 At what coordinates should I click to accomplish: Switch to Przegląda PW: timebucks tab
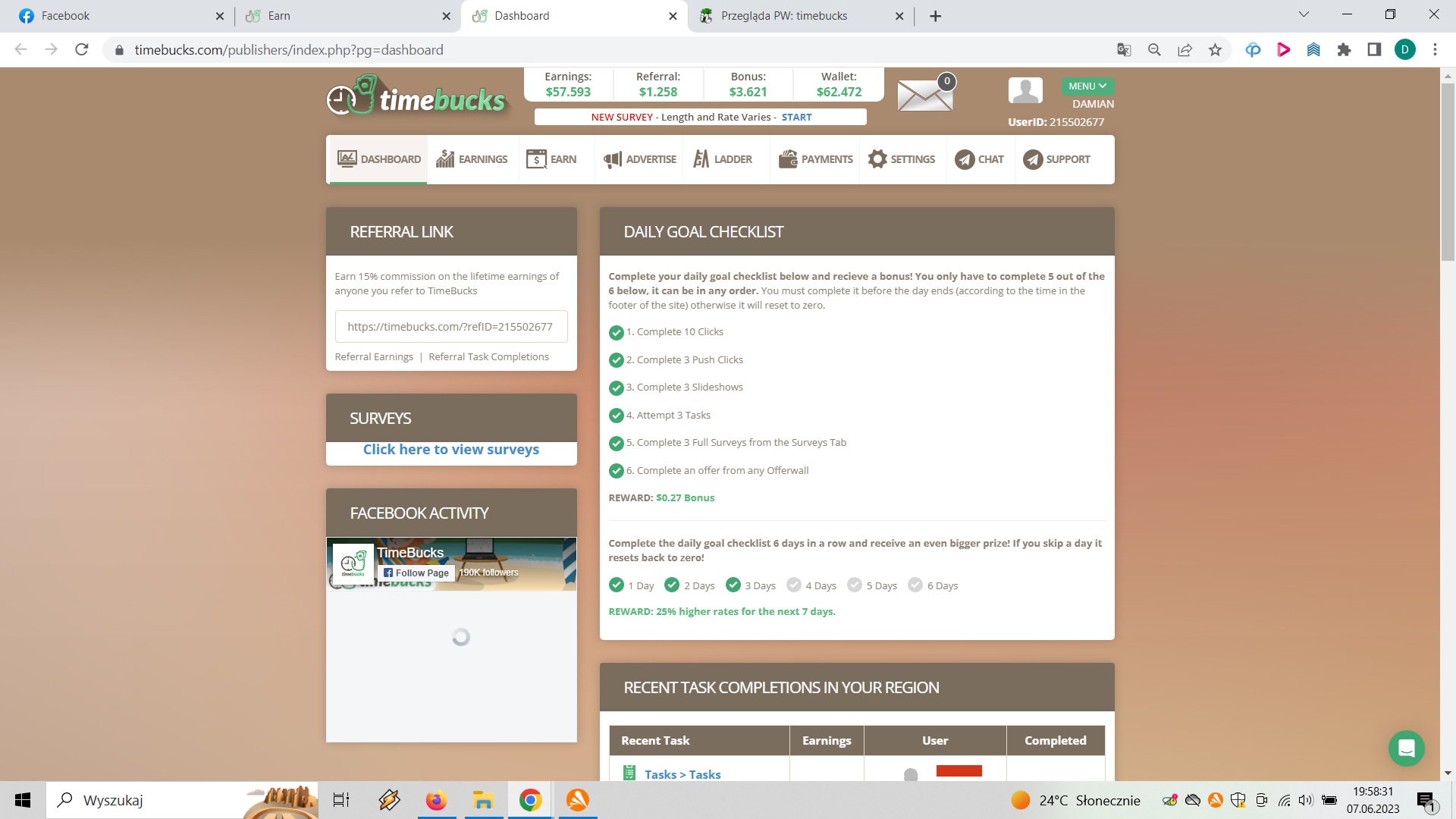pyautogui.click(x=800, y=16)
